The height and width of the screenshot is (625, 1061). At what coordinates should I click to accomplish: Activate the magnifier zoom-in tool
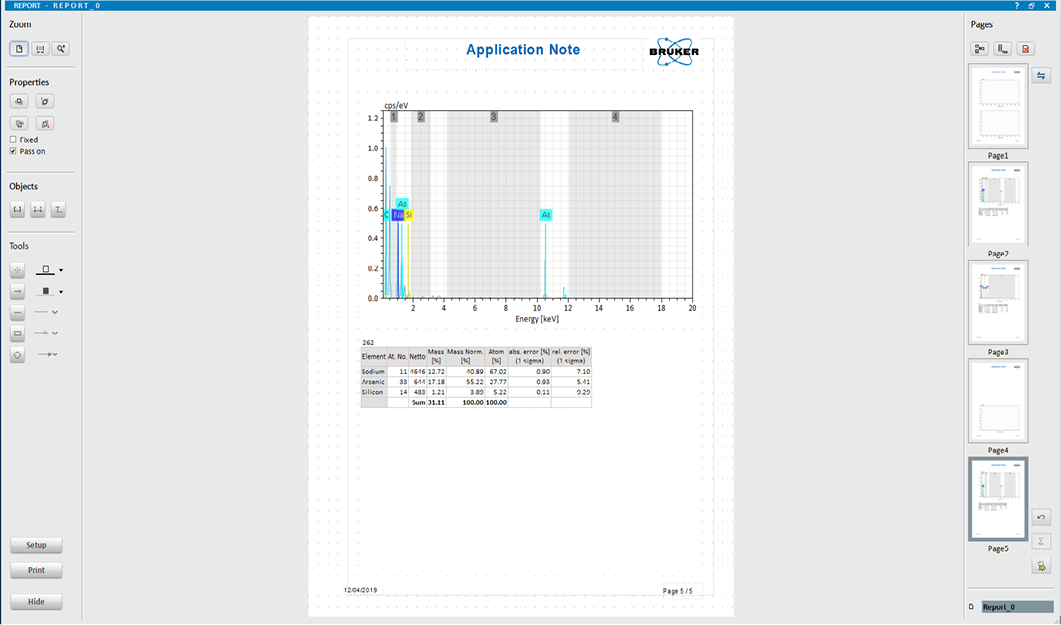(x=61, y=49)
